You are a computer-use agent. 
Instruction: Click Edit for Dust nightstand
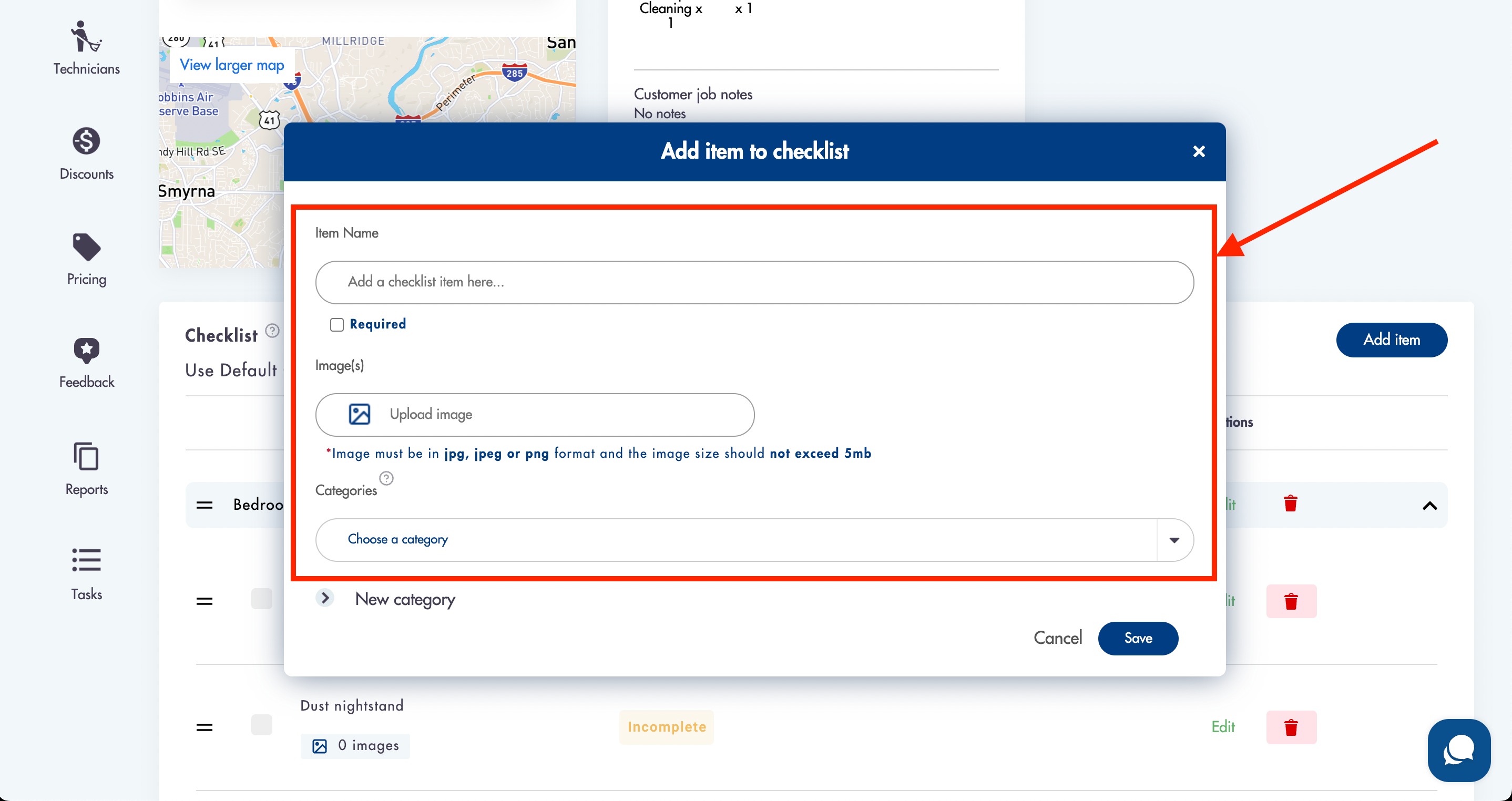(x=1223, y=726)
